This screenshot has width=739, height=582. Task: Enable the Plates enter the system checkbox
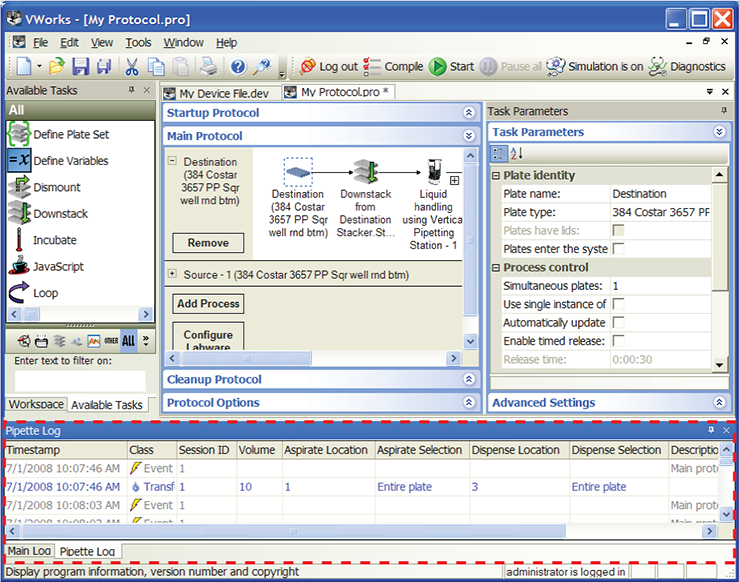click(618, 248)
